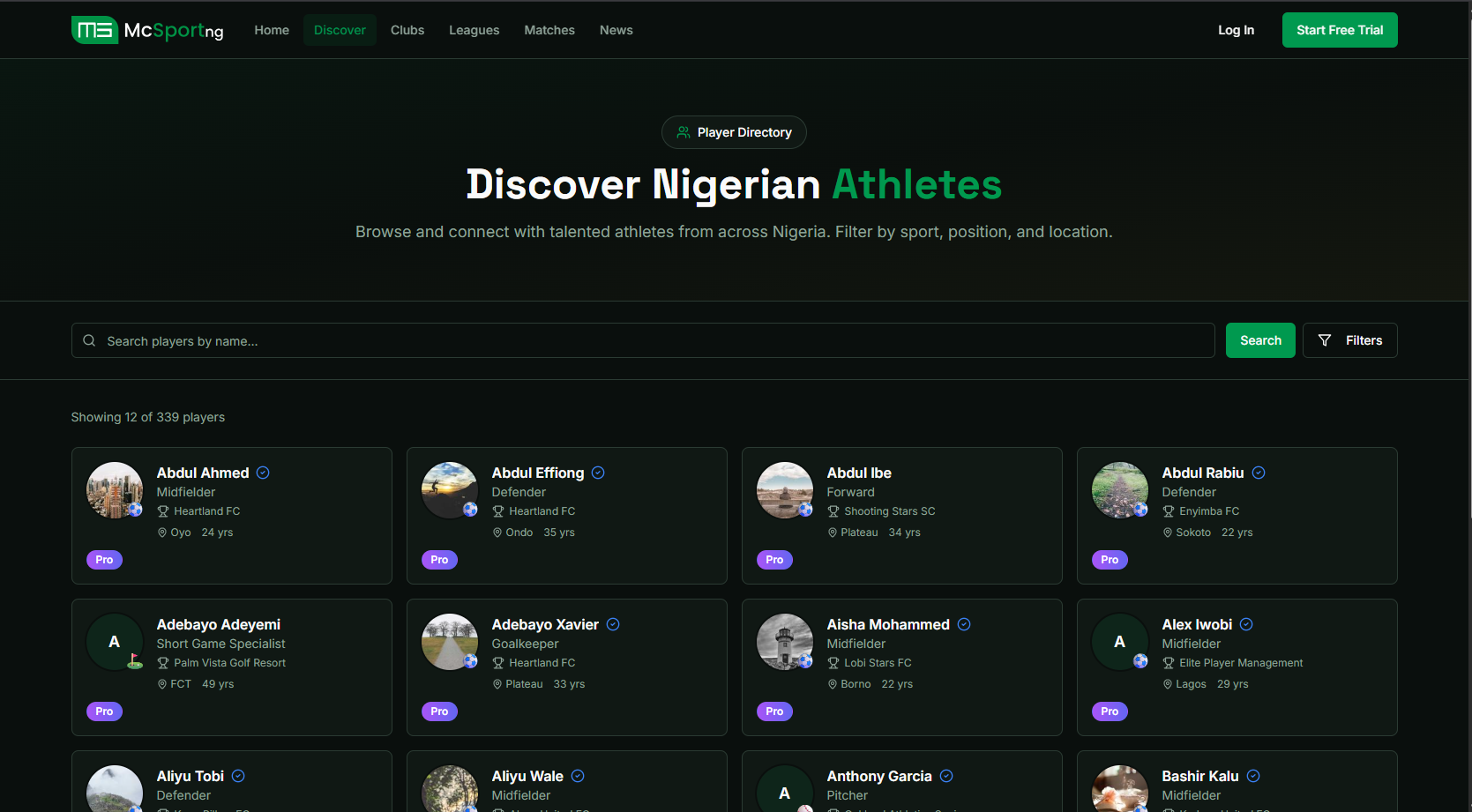Toggle the Pro badge on Abdul Ahmed's card
Screen dimensions: 1472x812
(x=104, y=559)
